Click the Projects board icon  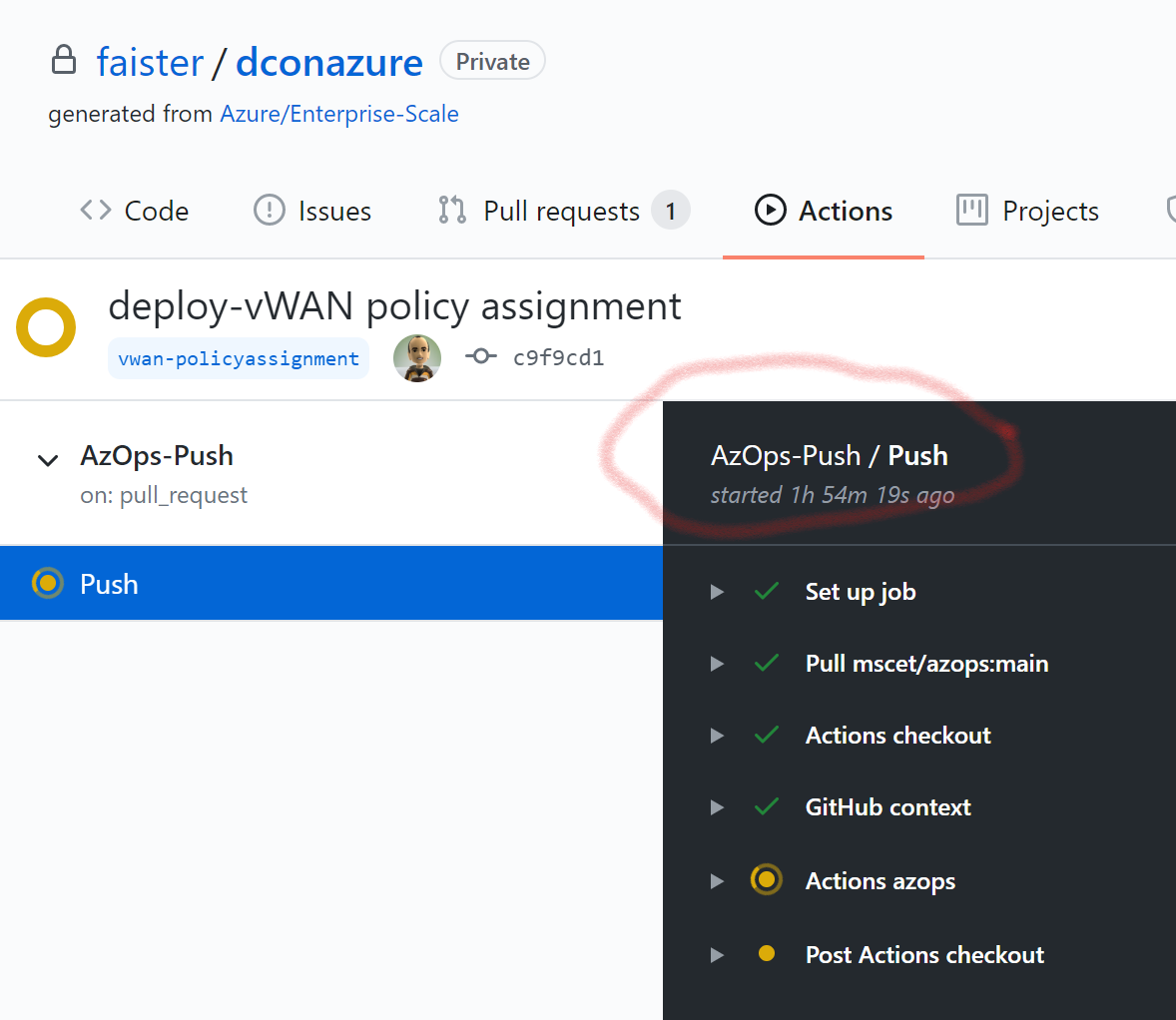970,210
